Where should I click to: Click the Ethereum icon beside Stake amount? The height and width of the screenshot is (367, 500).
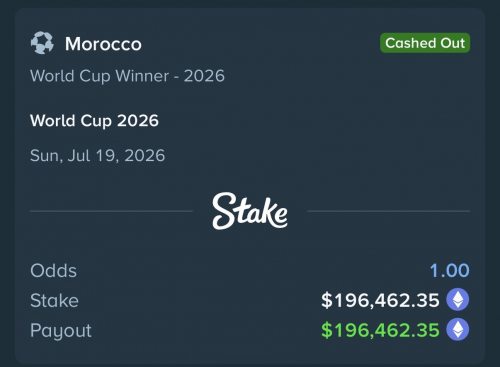coord(458,300)
